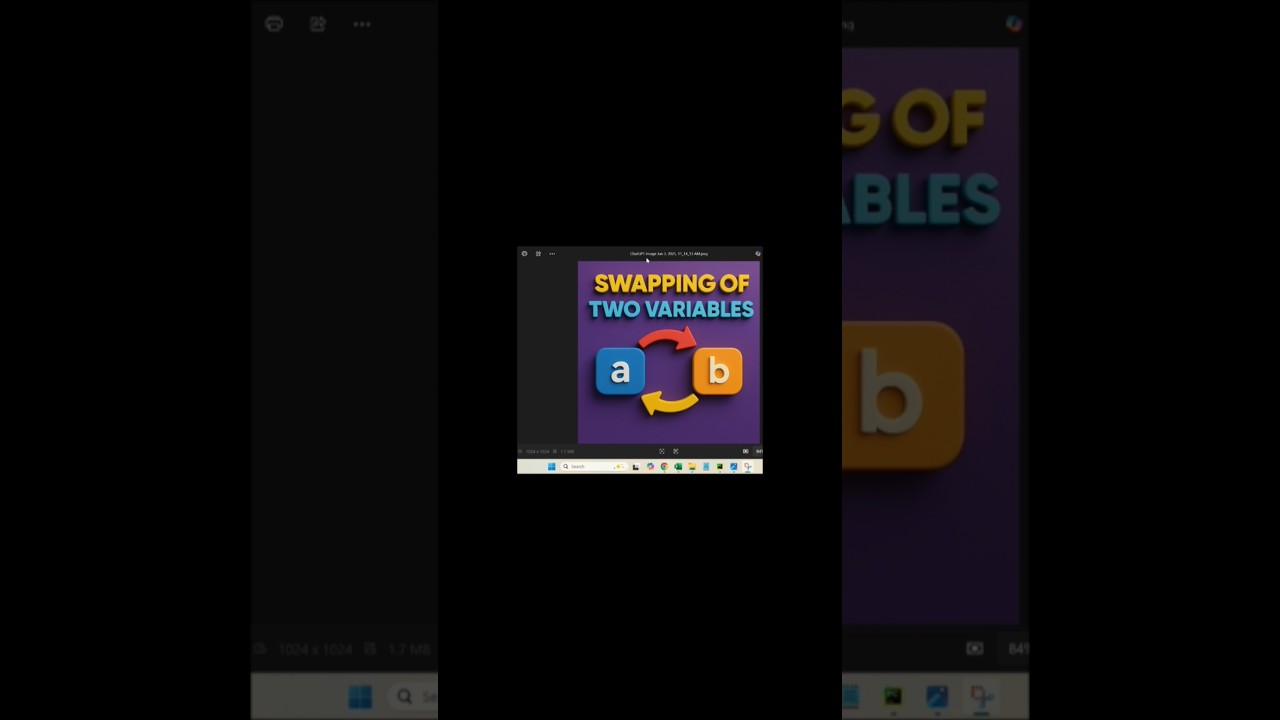This screenshot has width=1280, height=720.
Task: Open Excel from the taskbar
Action: coord(678,467)
